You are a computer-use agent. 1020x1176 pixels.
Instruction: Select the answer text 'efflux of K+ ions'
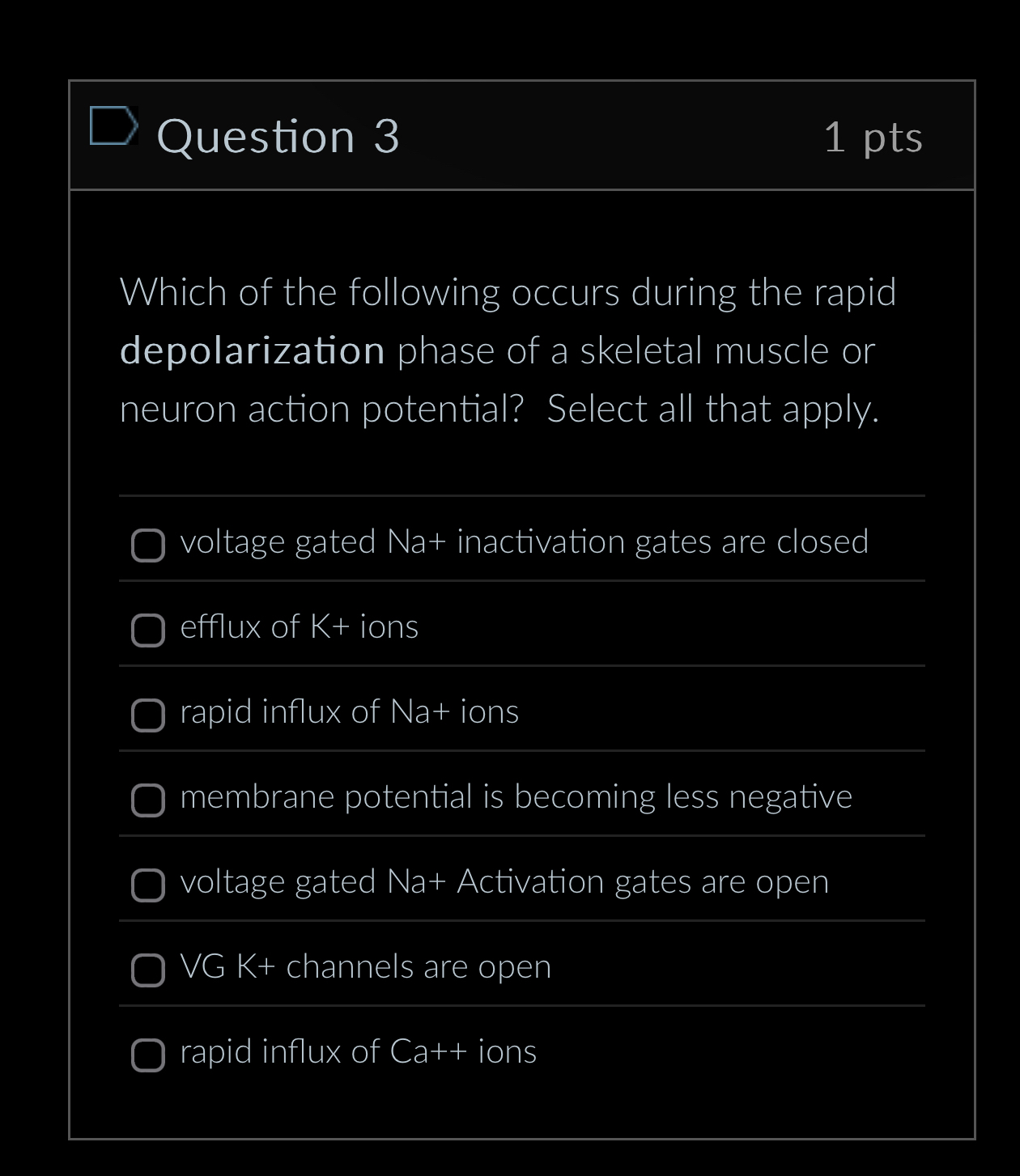click(x=299, y=626)
